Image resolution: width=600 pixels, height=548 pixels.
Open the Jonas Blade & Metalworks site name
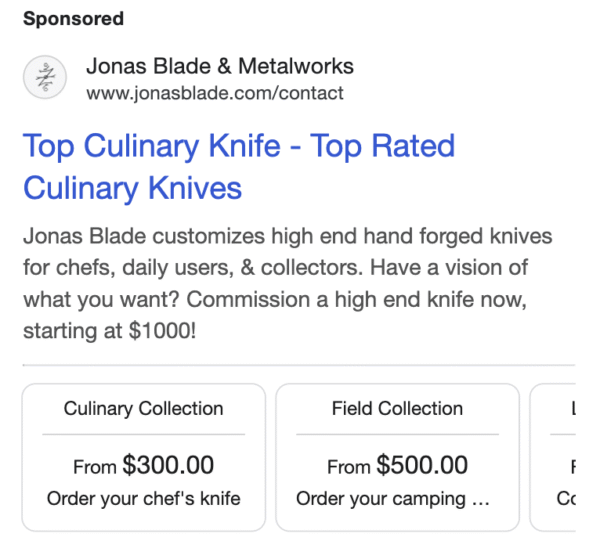[219, 67]
